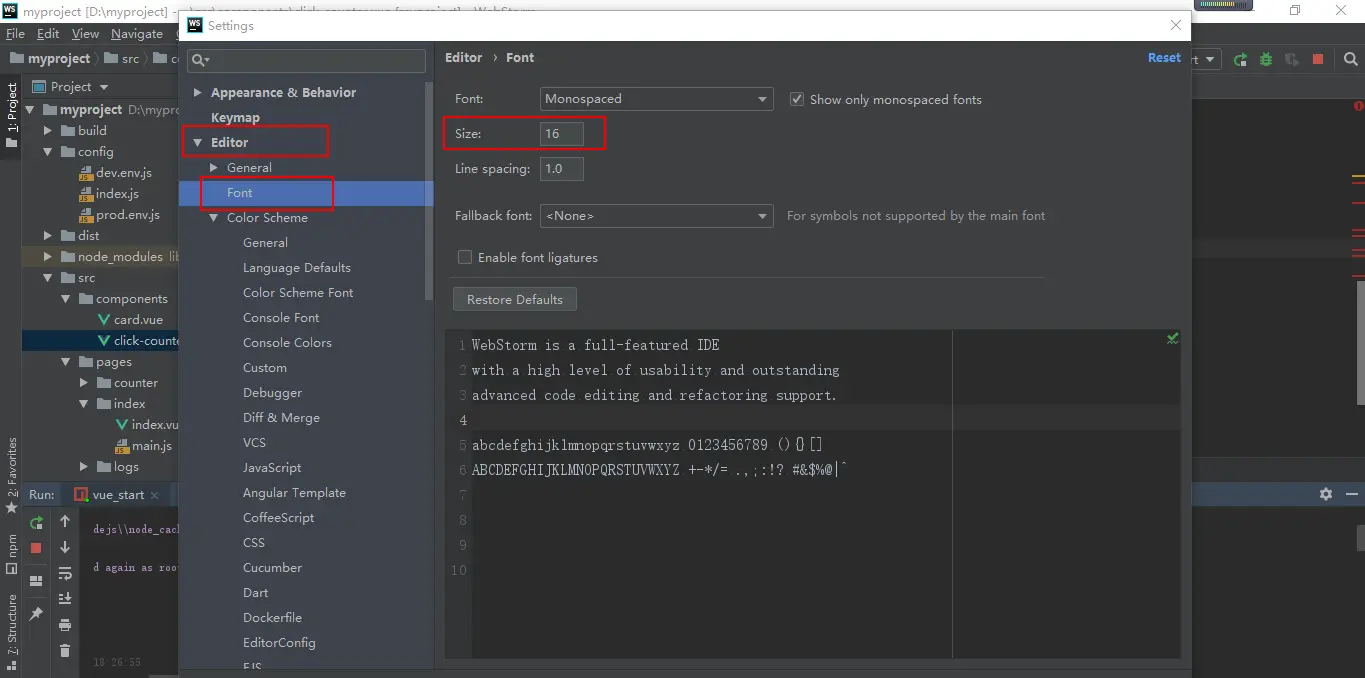Image resolution: width=1365 pixels, height=678 pixels.
Task: Toggle Show only monospaced fonts checkbox
Action: [x=797, y=99]
